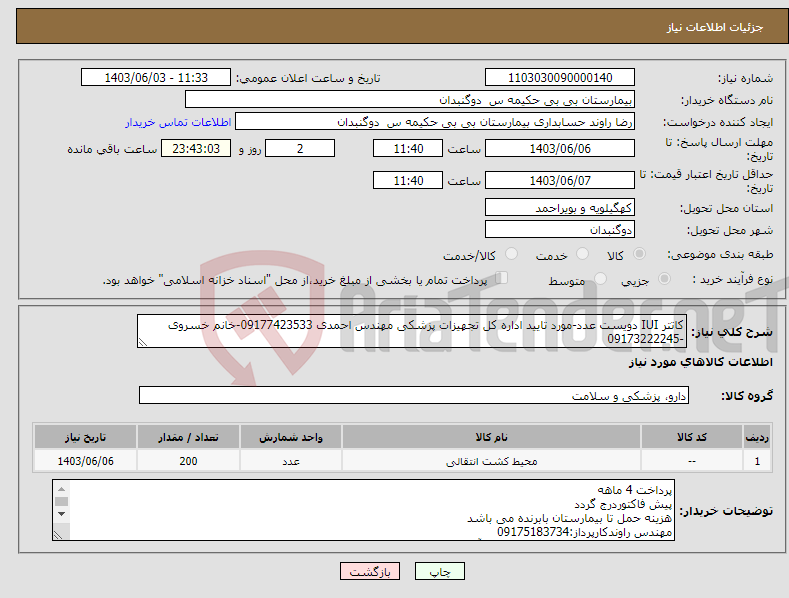Select the خدمت radio button

582,254
